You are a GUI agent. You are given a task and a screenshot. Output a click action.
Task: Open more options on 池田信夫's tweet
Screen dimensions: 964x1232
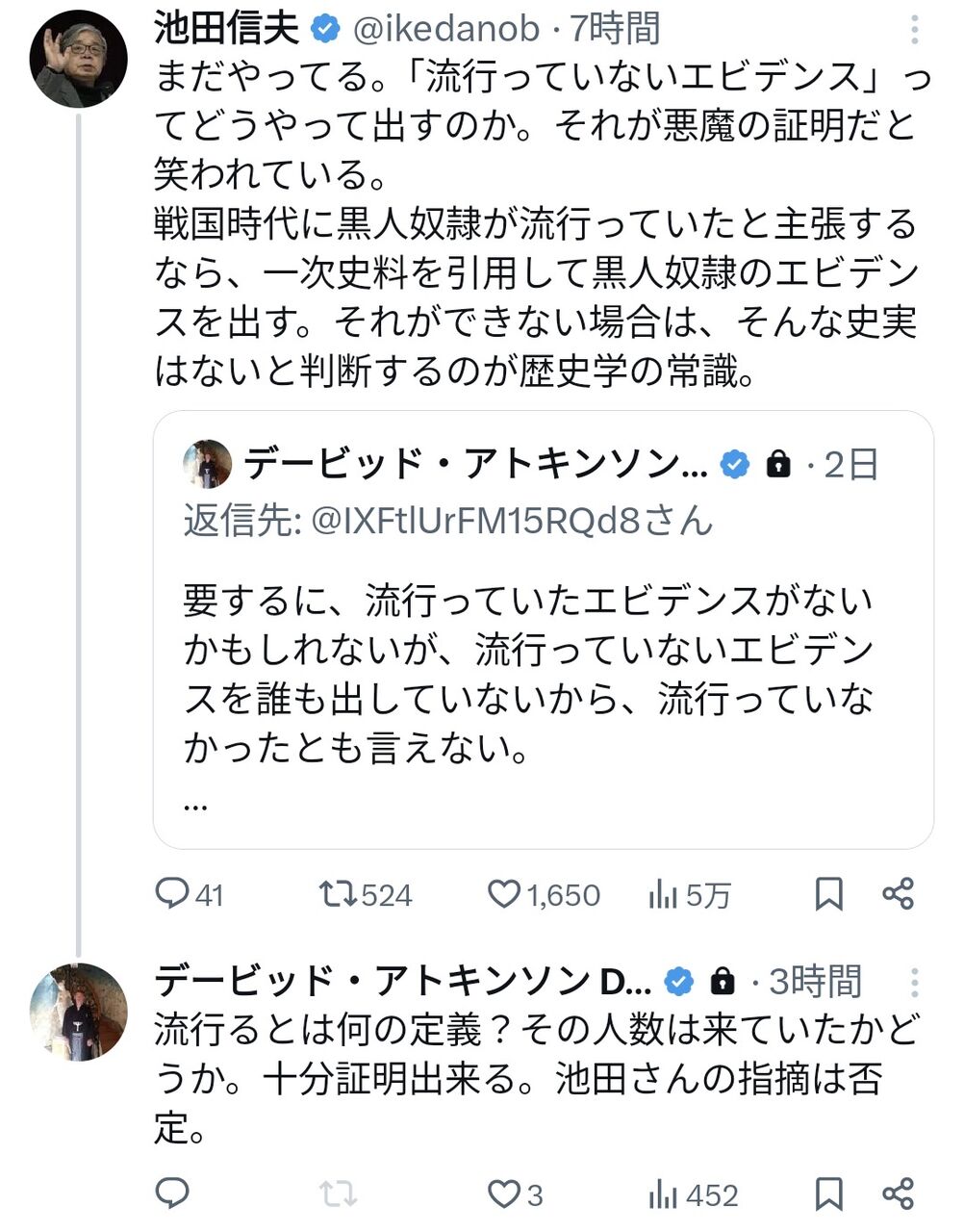(913, 30)
